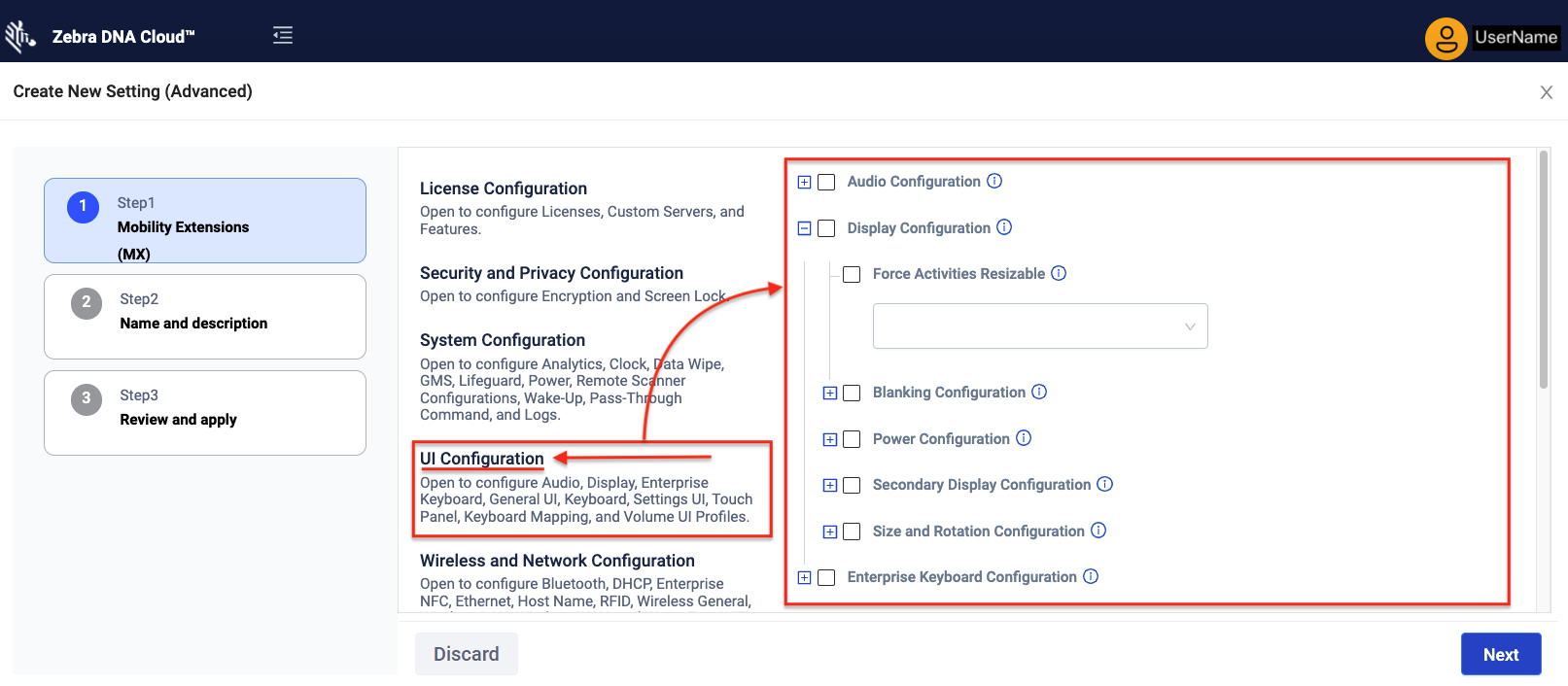The width and height of the screenshot is (1568, 686).
Task: Open the Force Activities Resizable dropdown
Action: tap(1039, 326)
